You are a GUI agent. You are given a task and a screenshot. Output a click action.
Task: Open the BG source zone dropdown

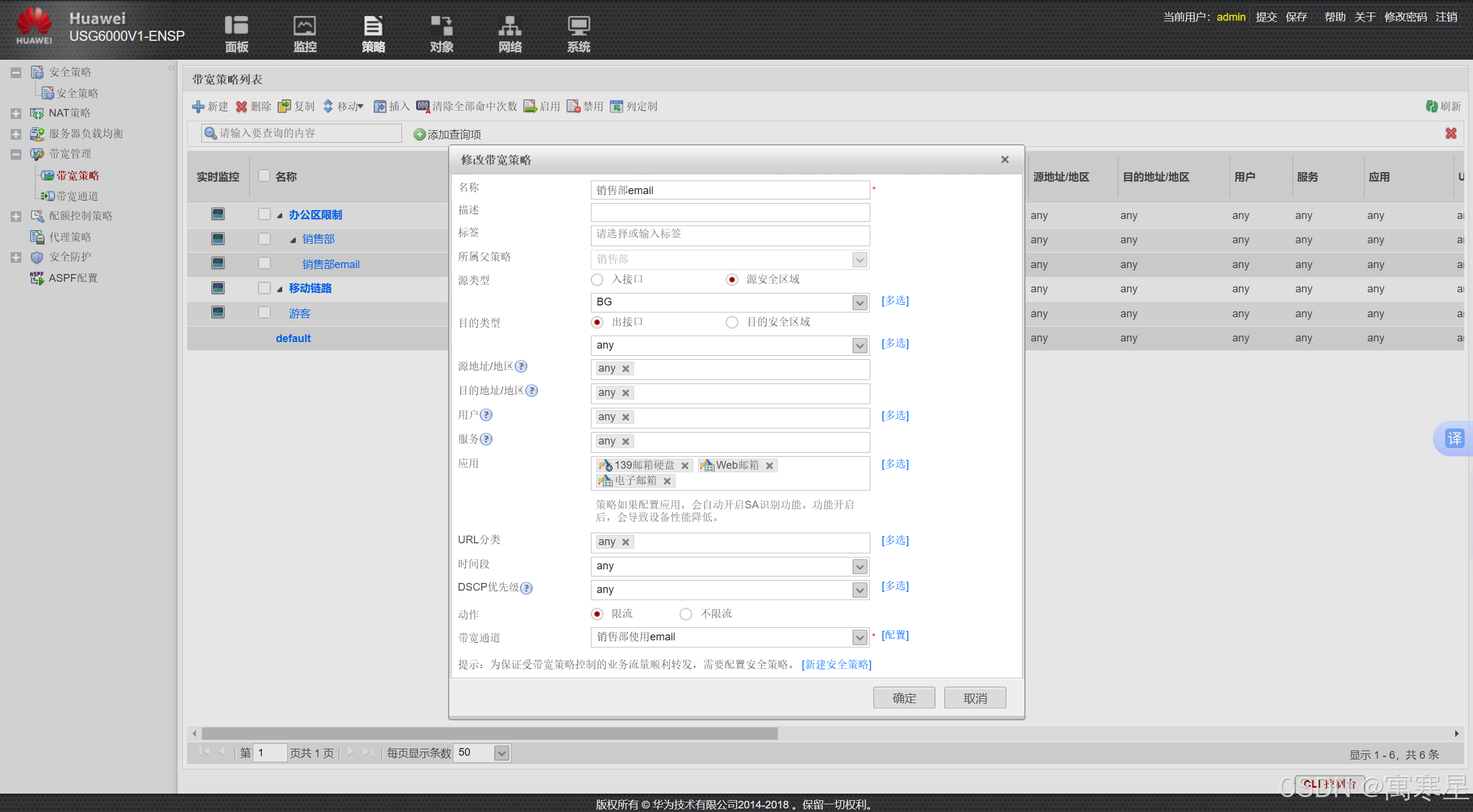(860, 302)
